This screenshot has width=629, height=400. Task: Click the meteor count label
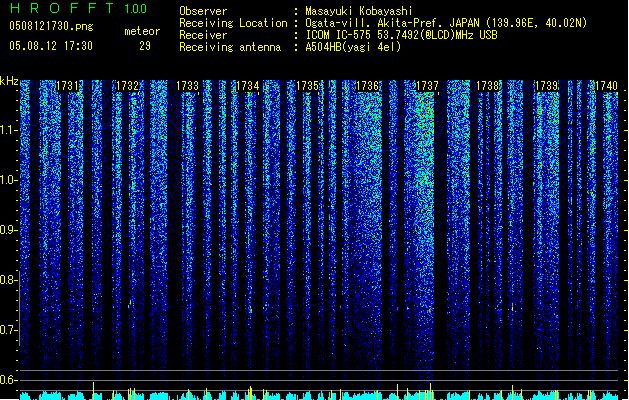[142, 31]
